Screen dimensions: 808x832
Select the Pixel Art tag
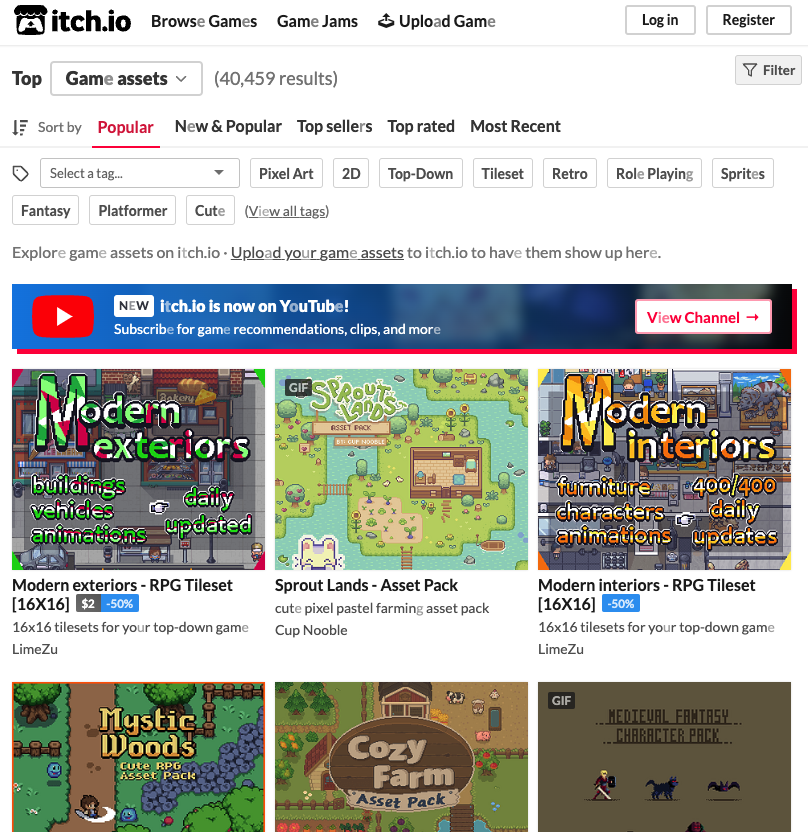286,174
